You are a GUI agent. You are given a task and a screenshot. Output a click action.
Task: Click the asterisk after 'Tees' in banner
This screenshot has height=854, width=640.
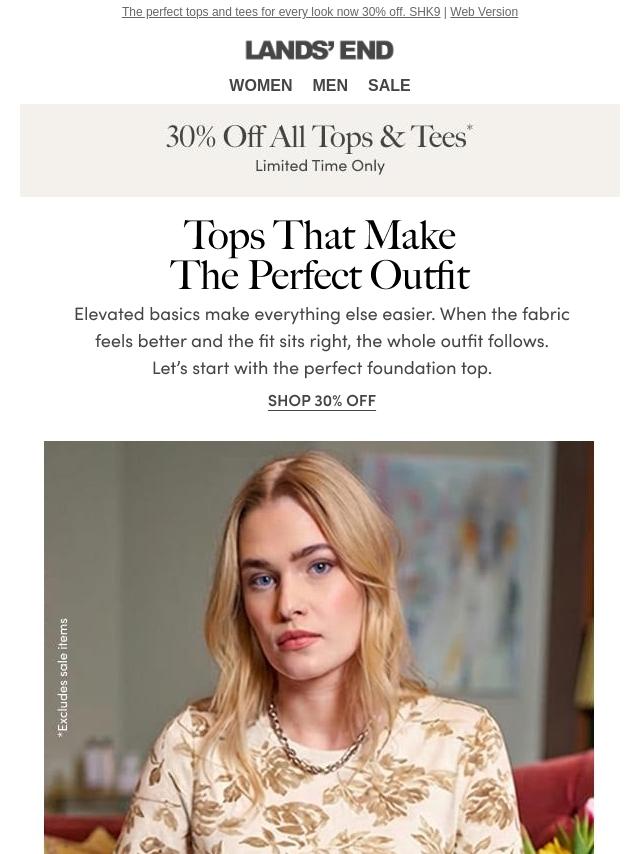coord(470,127)
